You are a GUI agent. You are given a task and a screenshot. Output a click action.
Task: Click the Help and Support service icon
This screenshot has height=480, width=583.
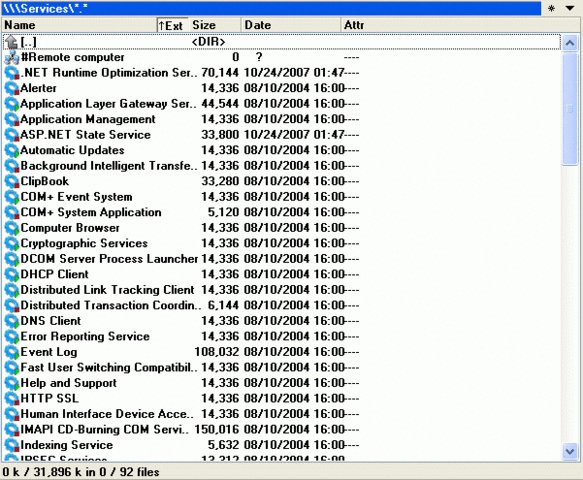12,383
